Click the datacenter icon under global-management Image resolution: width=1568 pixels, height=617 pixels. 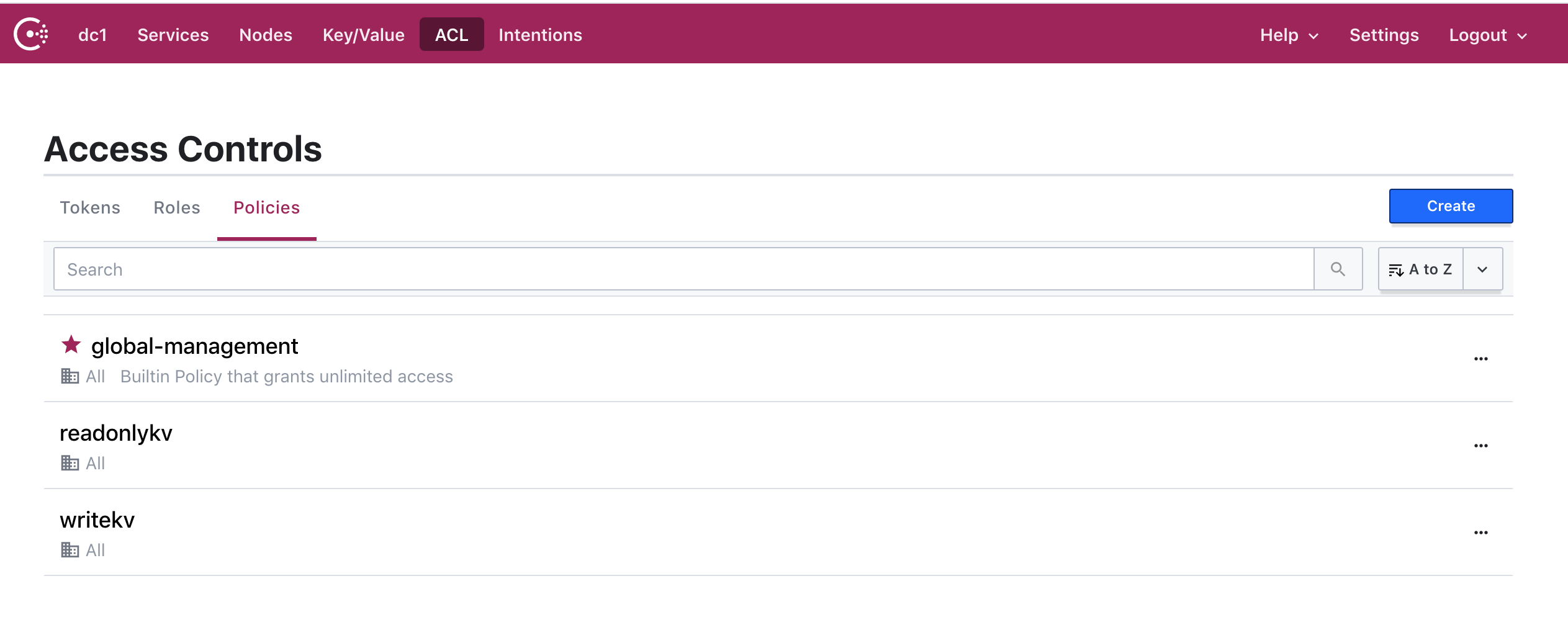click(70, 376)
